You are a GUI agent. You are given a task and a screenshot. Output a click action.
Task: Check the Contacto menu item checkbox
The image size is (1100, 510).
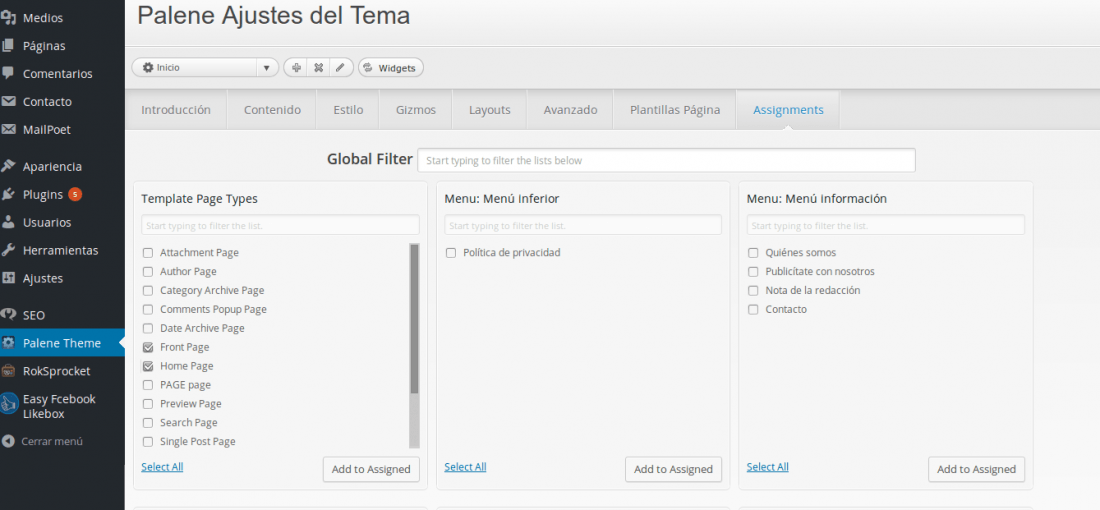point(753,309)
